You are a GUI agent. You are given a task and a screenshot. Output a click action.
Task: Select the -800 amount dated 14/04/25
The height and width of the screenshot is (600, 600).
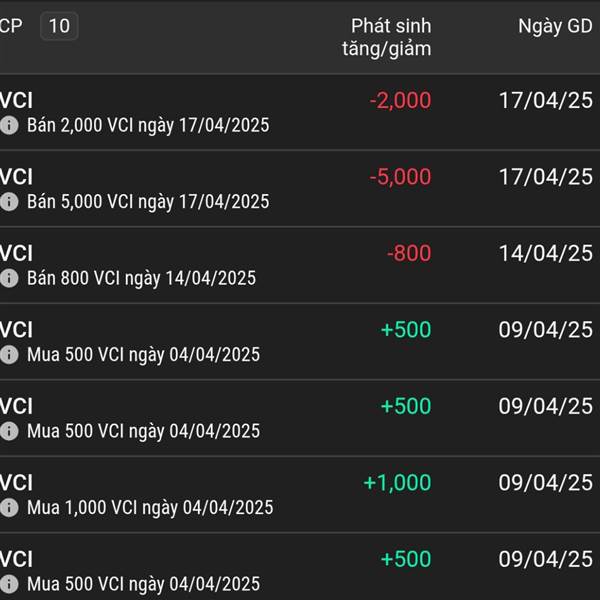pos(409,253)
